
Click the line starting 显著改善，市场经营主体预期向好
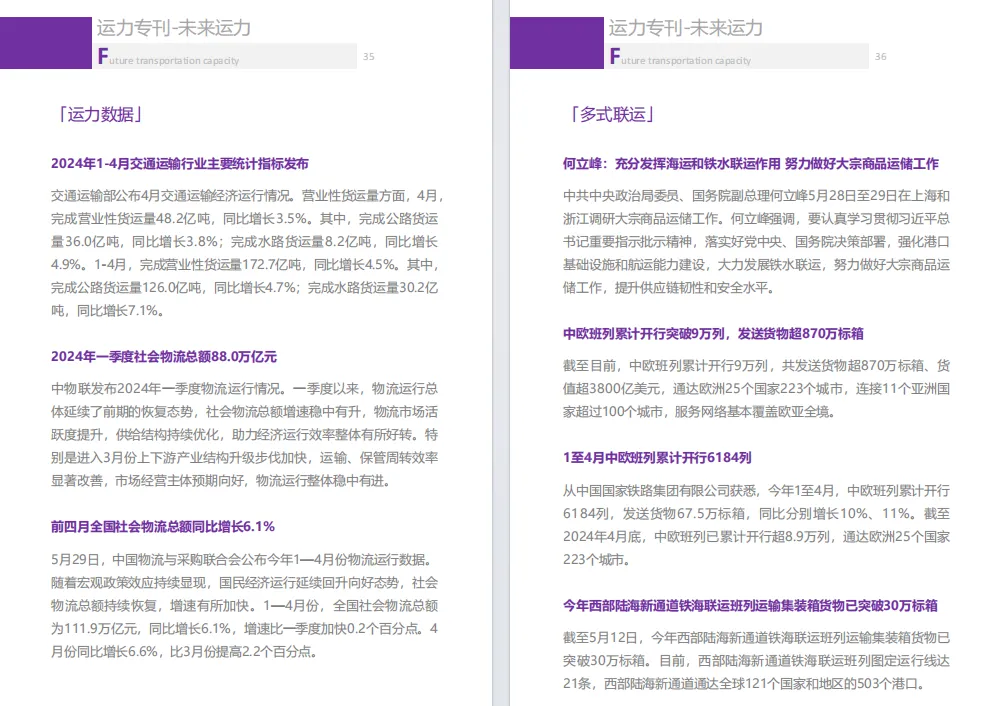pos(221,481)
